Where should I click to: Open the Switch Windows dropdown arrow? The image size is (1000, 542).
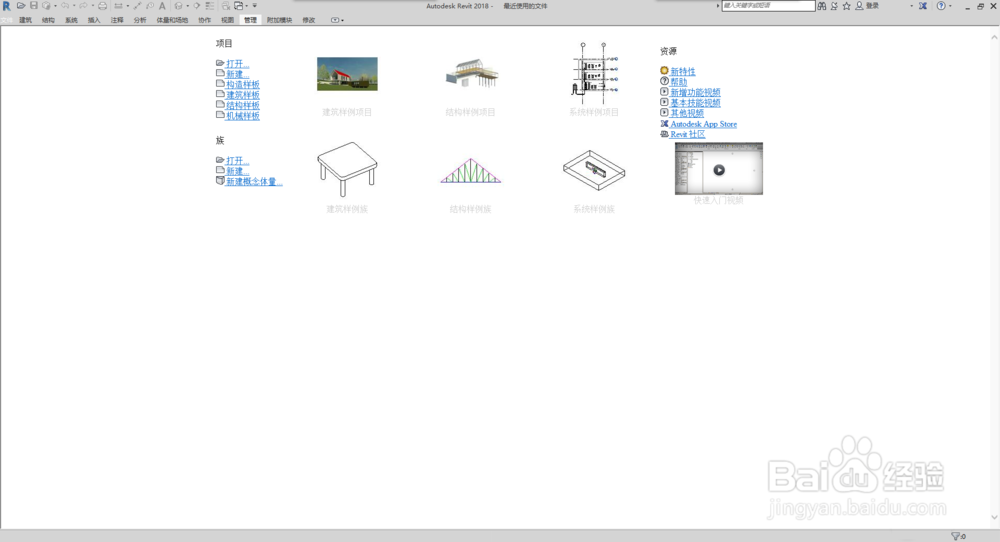247,6
